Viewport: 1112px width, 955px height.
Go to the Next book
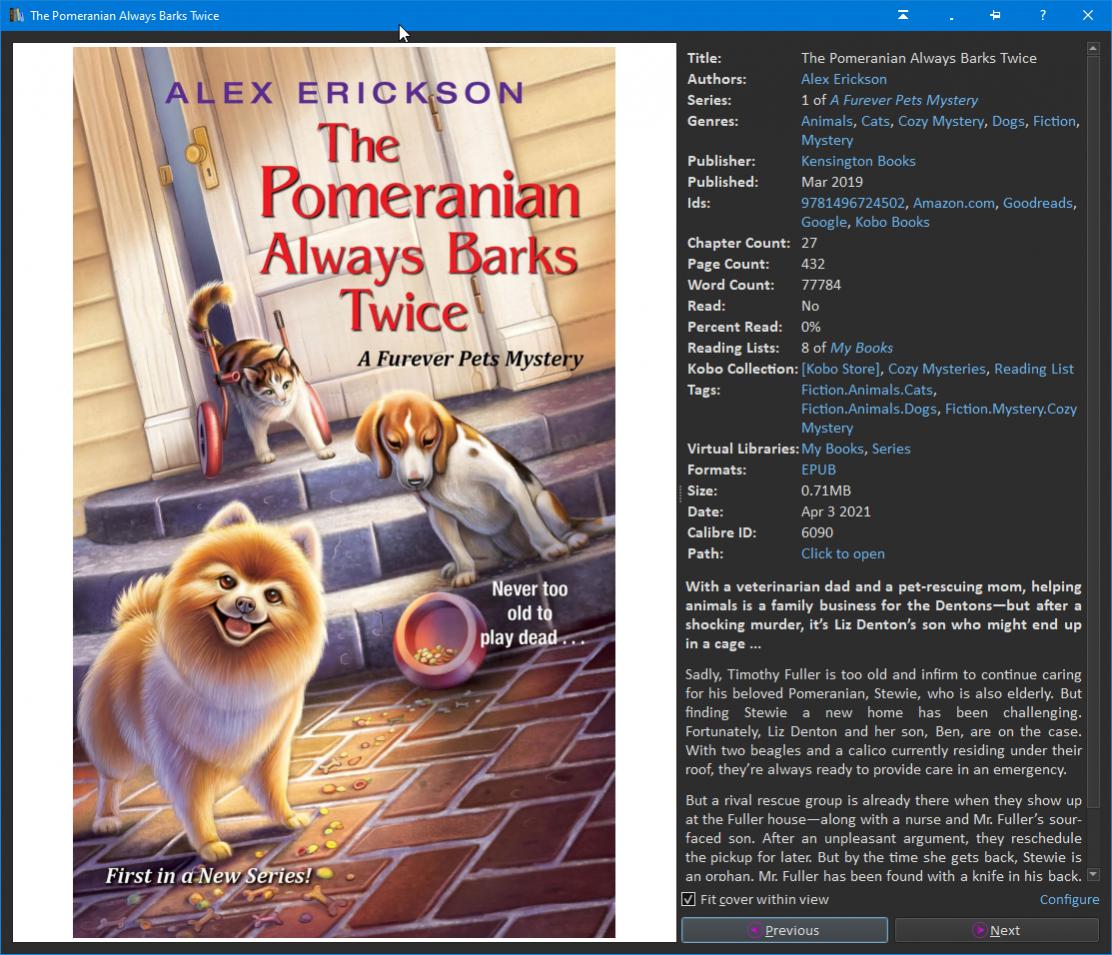[x=996, y=930]
